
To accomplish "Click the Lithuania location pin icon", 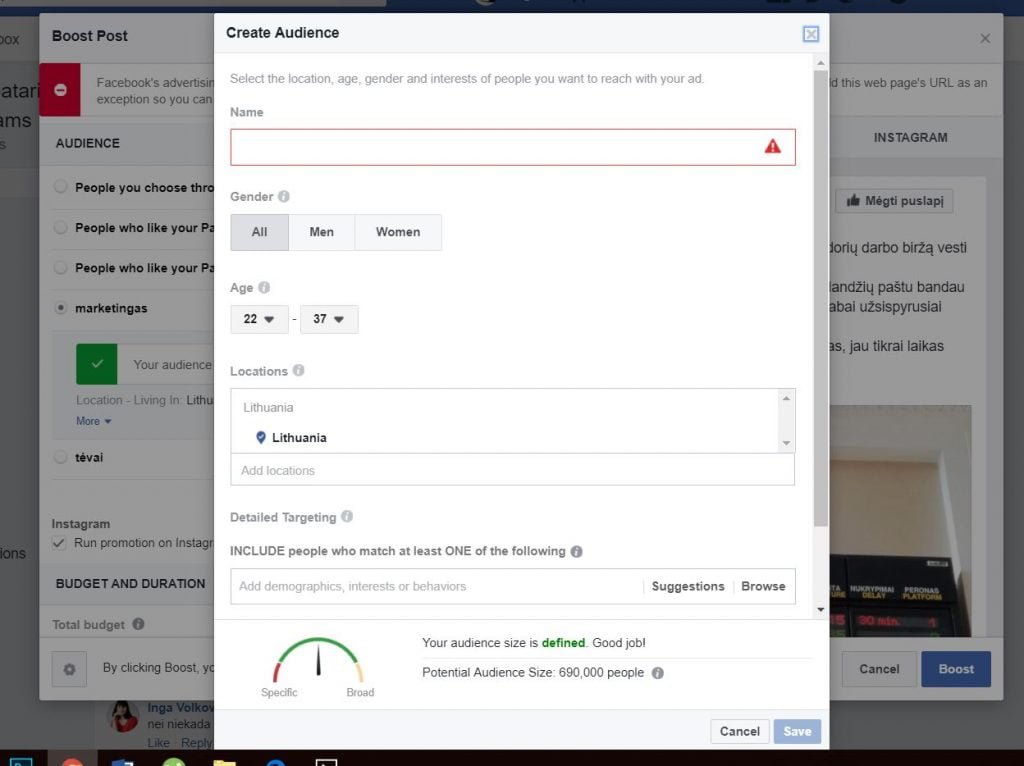I will click(261, 438).
